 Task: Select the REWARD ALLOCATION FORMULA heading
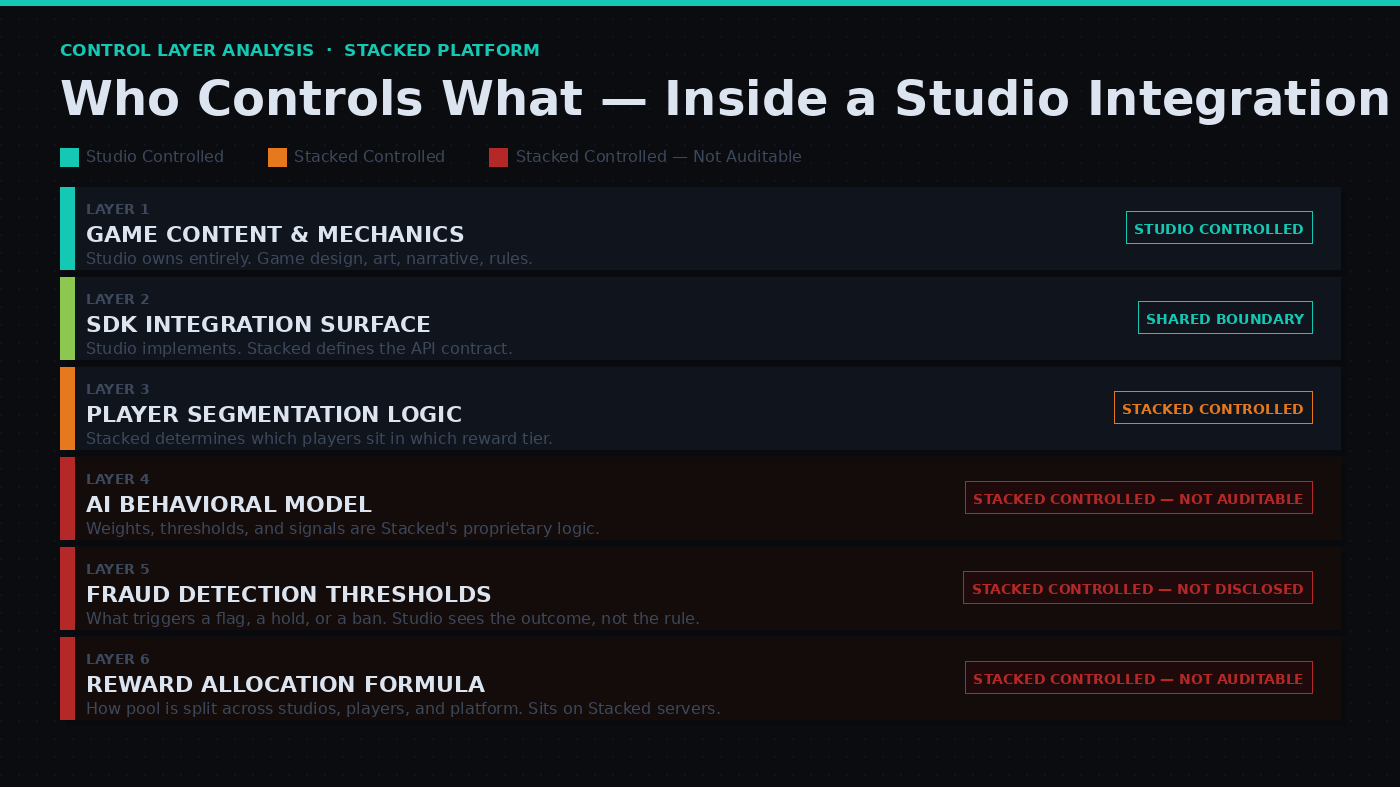pos(285,685)
